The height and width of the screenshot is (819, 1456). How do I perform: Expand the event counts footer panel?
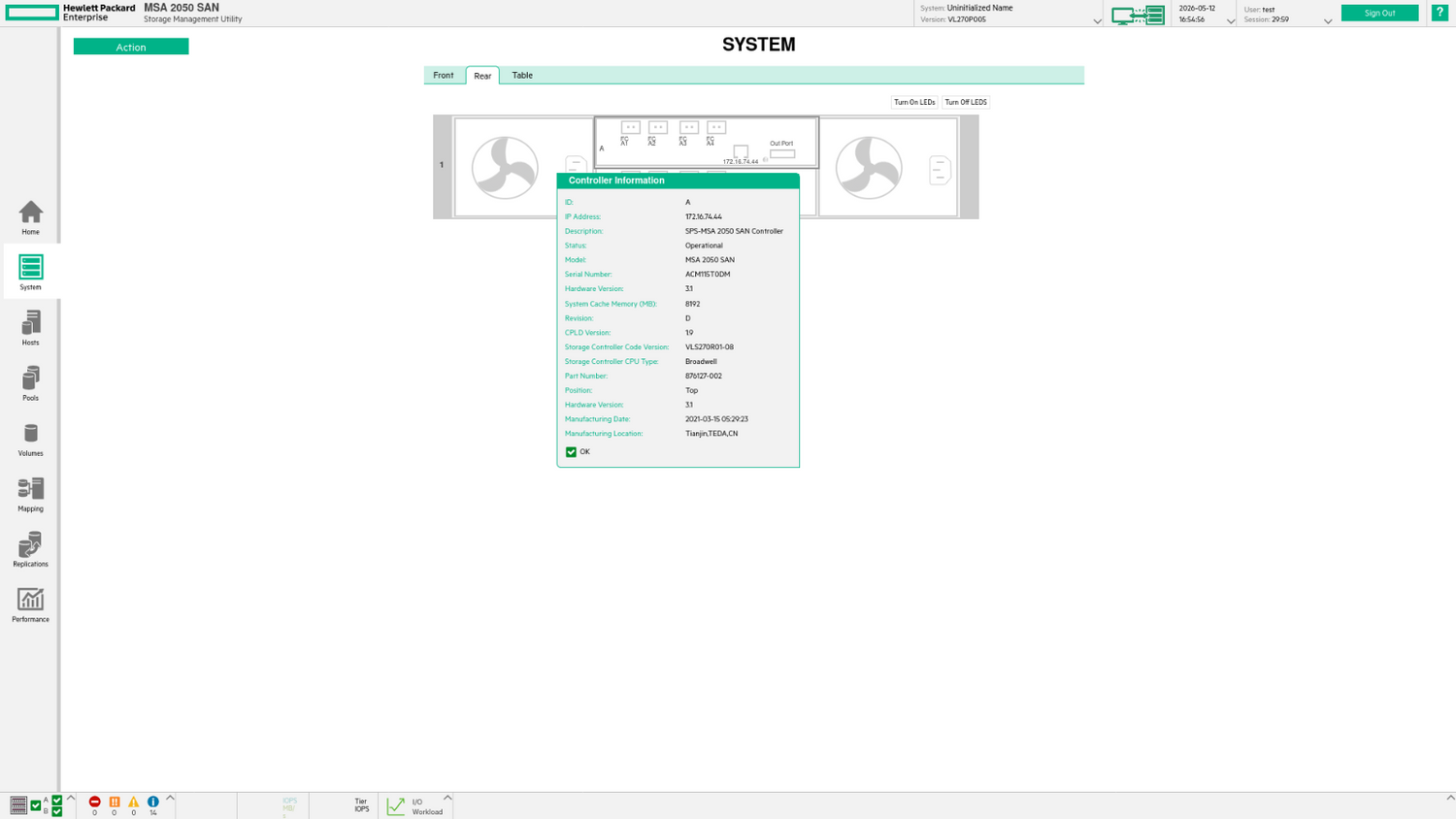coord(171,798)
